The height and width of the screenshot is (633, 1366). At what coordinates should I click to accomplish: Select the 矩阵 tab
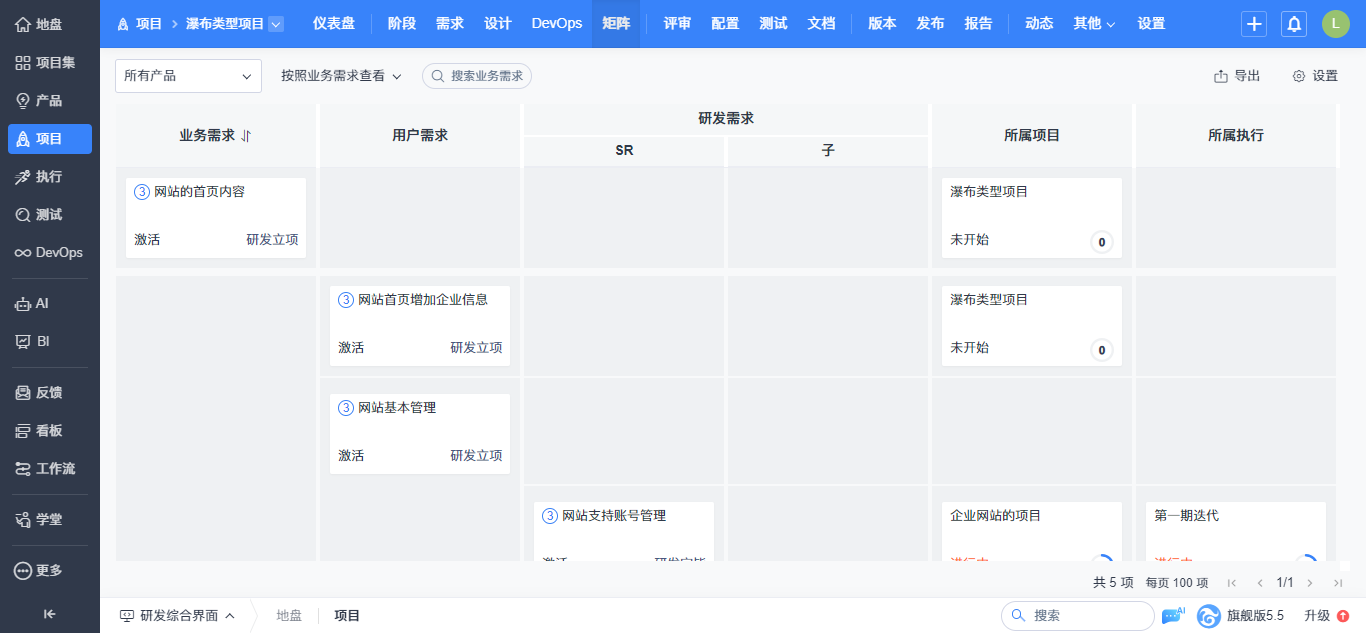[x=616, y=24]
